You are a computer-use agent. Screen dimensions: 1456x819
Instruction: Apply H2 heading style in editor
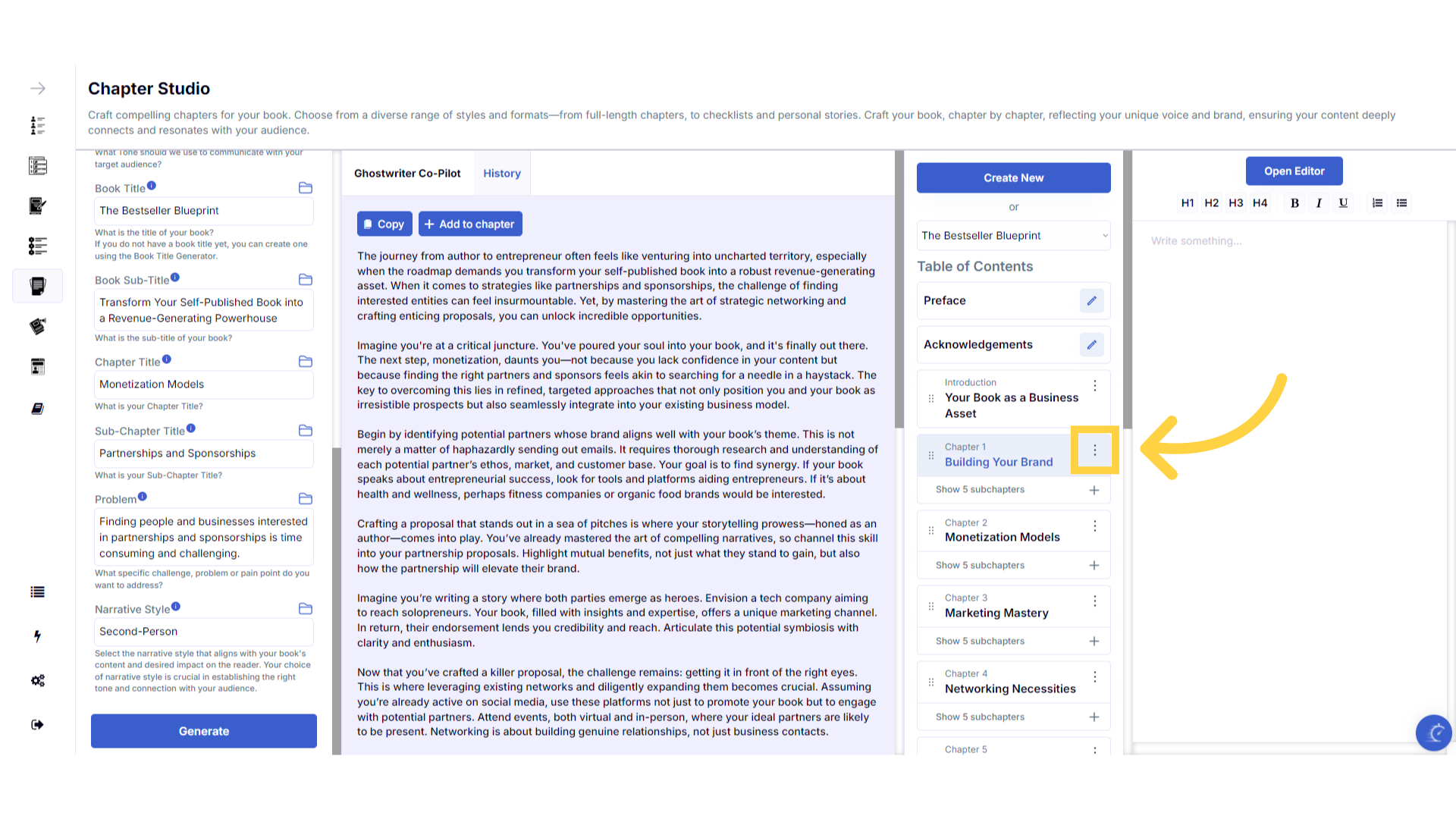click(1211, 202)
